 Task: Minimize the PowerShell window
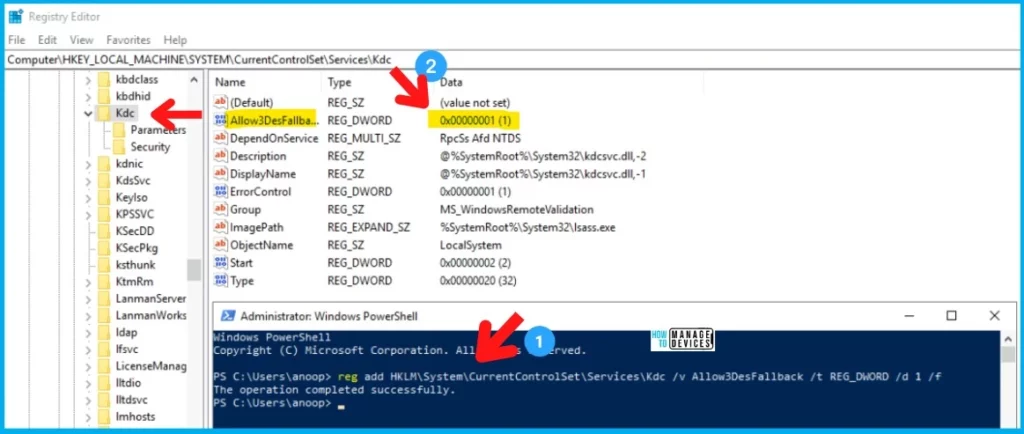click(x=908, y=316)
